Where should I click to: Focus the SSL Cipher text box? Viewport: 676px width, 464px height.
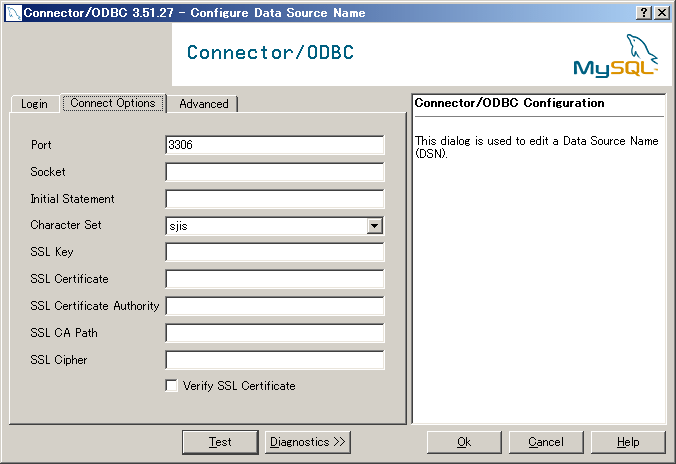point(275,360)
